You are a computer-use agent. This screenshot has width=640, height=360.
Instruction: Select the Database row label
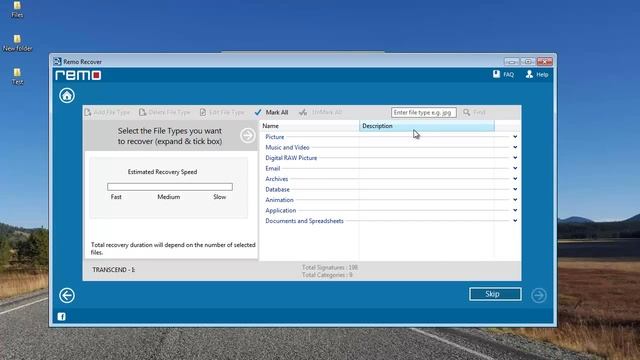tap(278, 189)
